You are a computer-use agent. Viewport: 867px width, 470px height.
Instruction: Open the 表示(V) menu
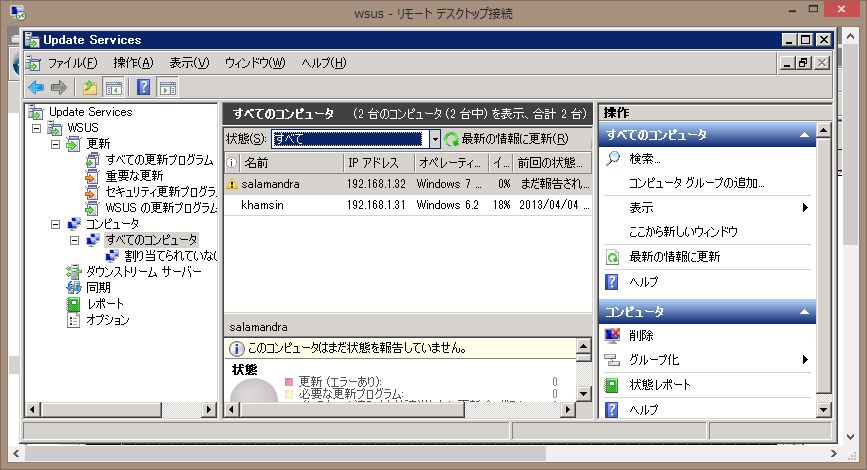(x=189, y=63)
